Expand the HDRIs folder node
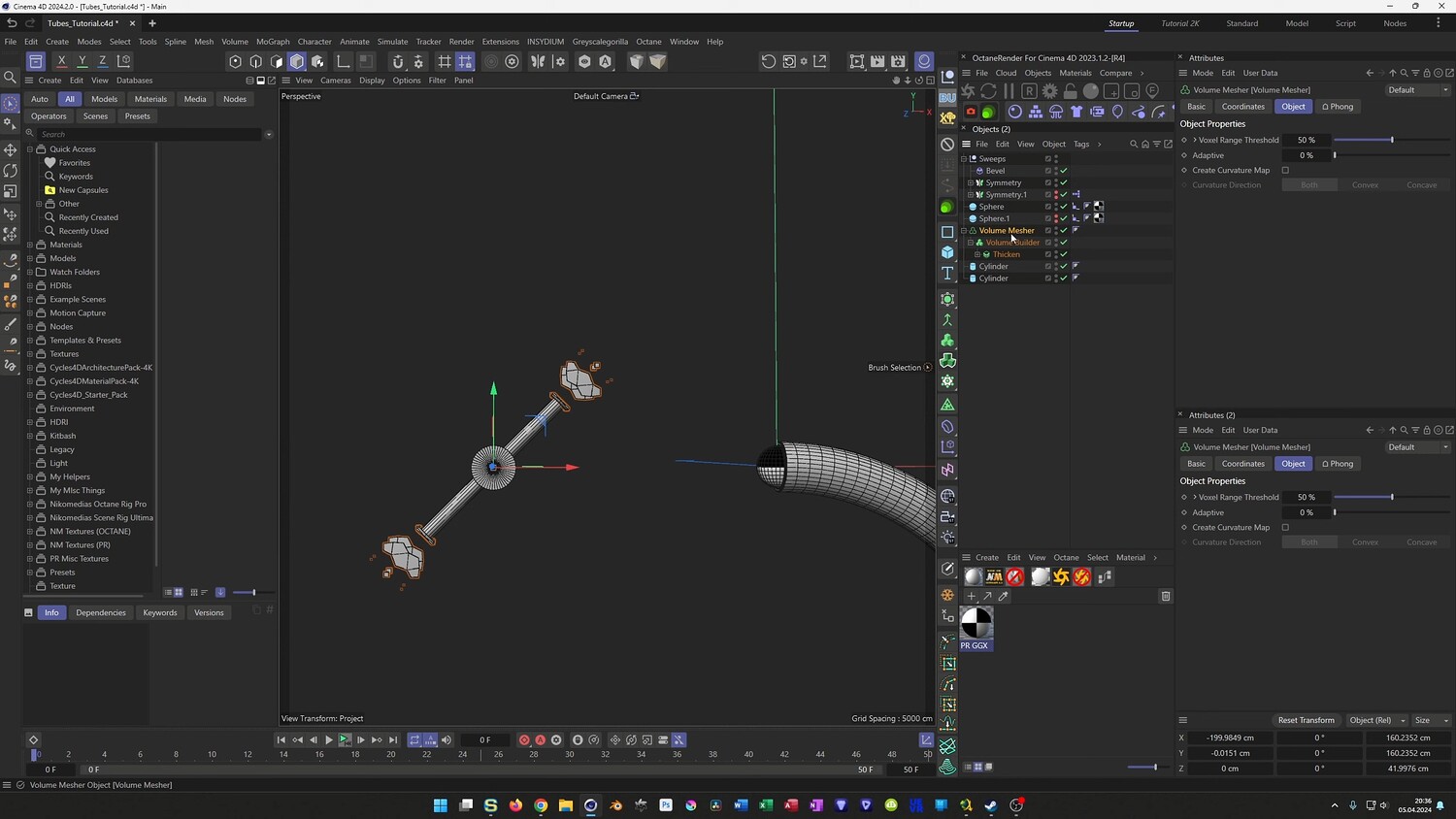The height and width of the screenshot is (819, 1456). pos(30,285)
